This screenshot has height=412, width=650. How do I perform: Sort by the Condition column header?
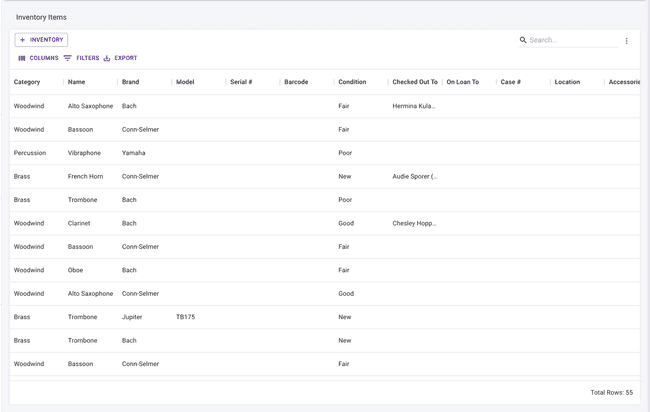352,82
